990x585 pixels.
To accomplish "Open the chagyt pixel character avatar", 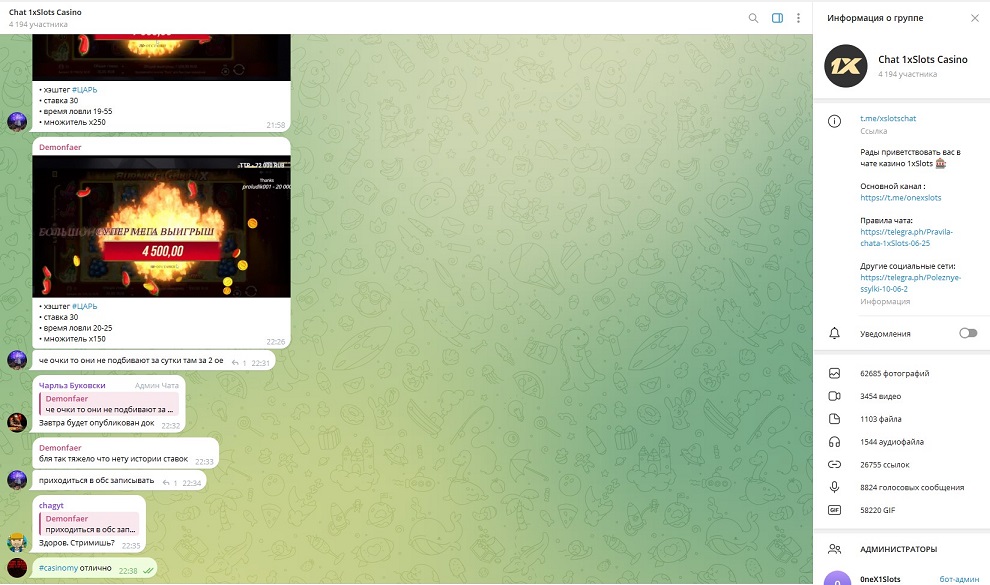I will click(17, 542).
